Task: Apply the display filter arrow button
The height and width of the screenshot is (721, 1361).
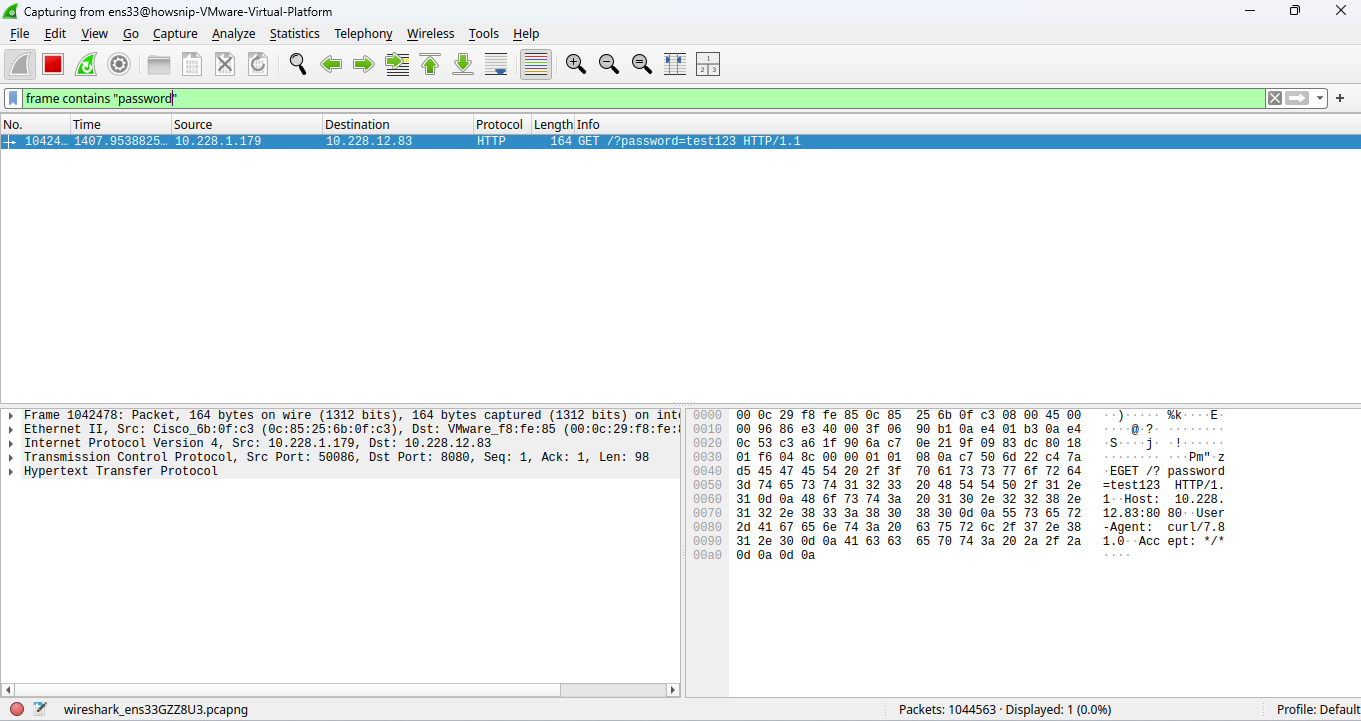Action: click(x=1297, y=98)
